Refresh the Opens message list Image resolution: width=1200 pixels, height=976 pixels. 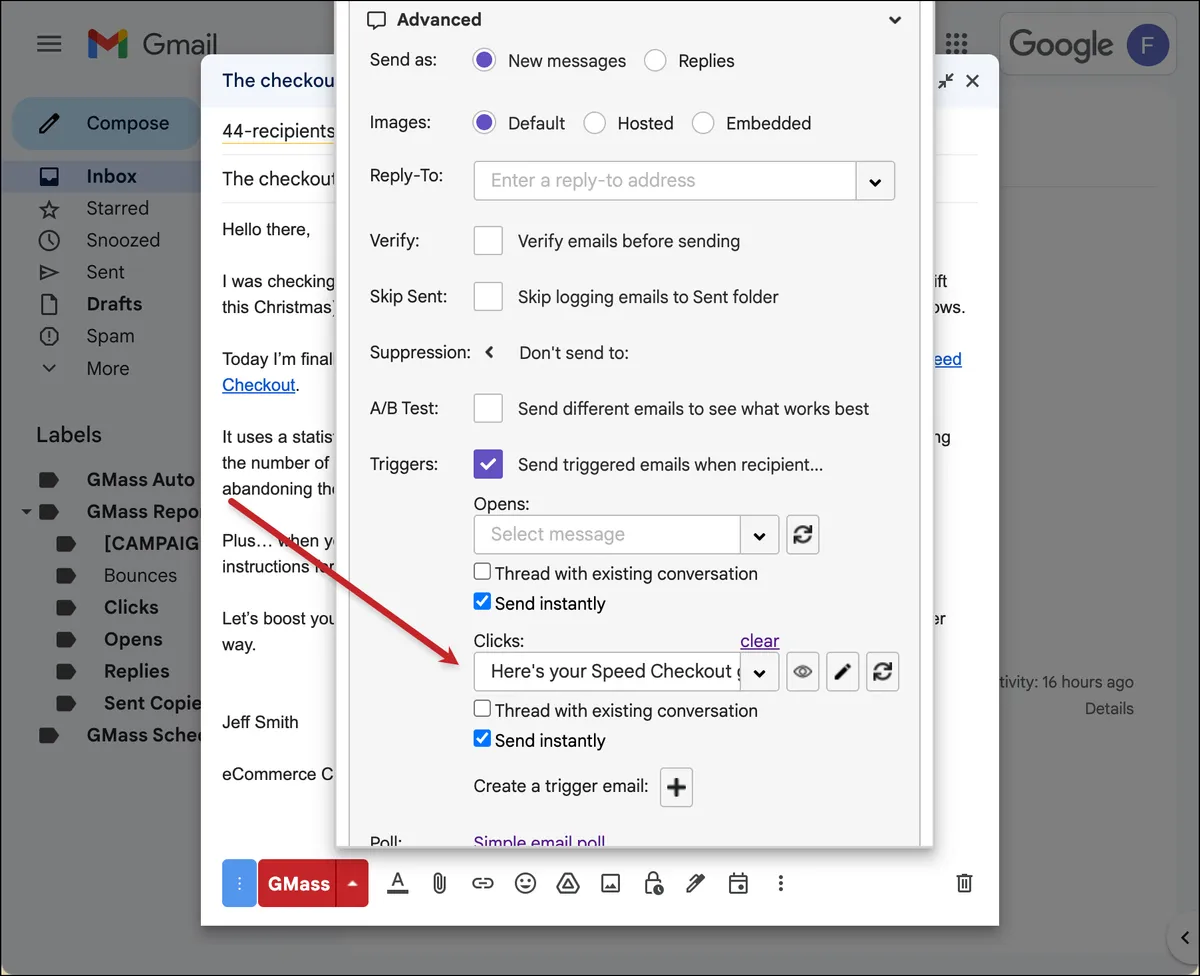pos(802,535)
